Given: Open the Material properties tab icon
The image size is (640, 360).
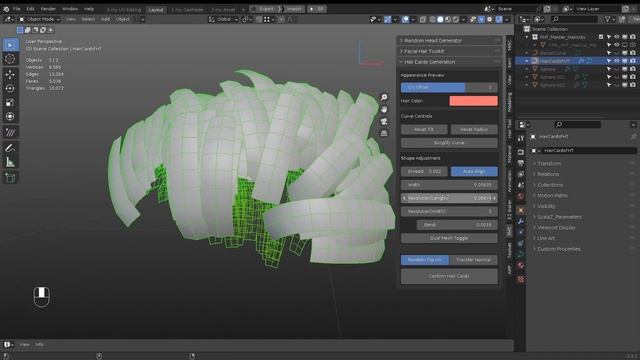Looking at the screenshot, I should (521, 265).
